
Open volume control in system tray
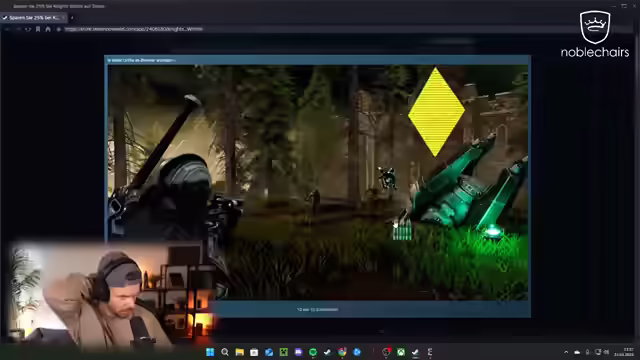tap(607, 352)
